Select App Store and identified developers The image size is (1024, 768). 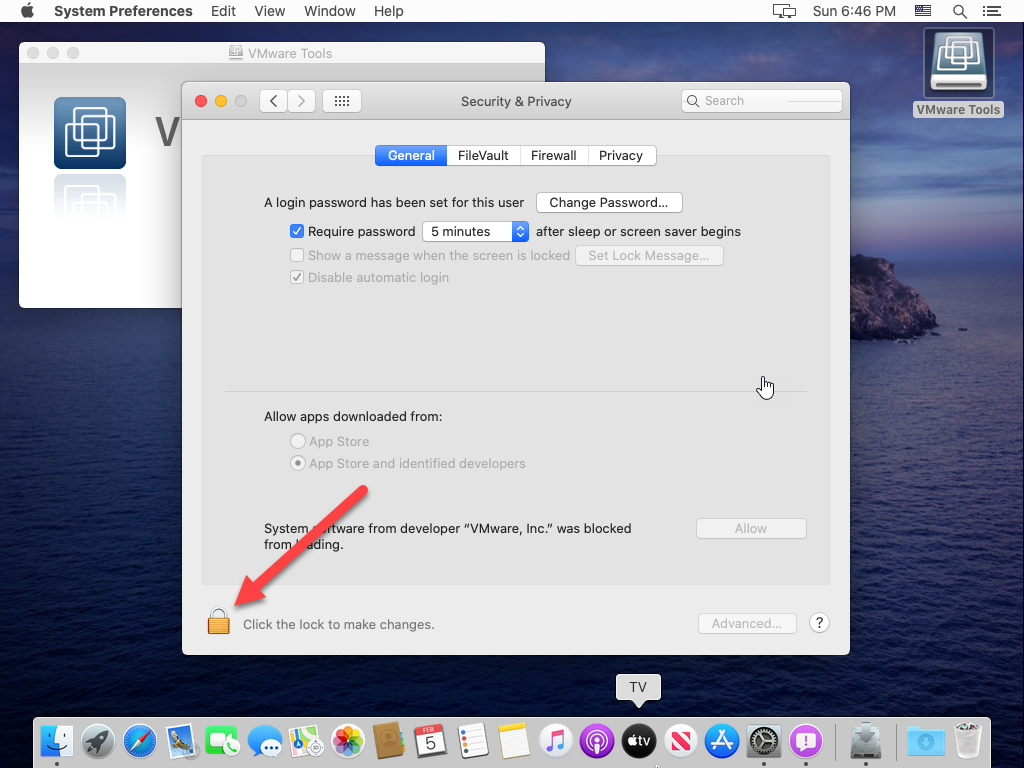pyautogui.click(x=298, y=464)
